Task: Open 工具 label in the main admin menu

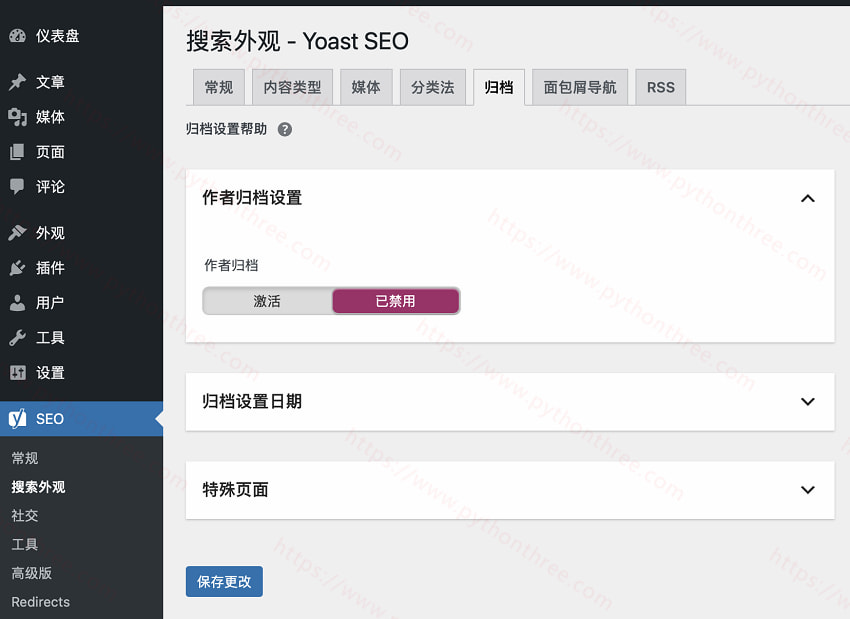Action: (50, 338)
